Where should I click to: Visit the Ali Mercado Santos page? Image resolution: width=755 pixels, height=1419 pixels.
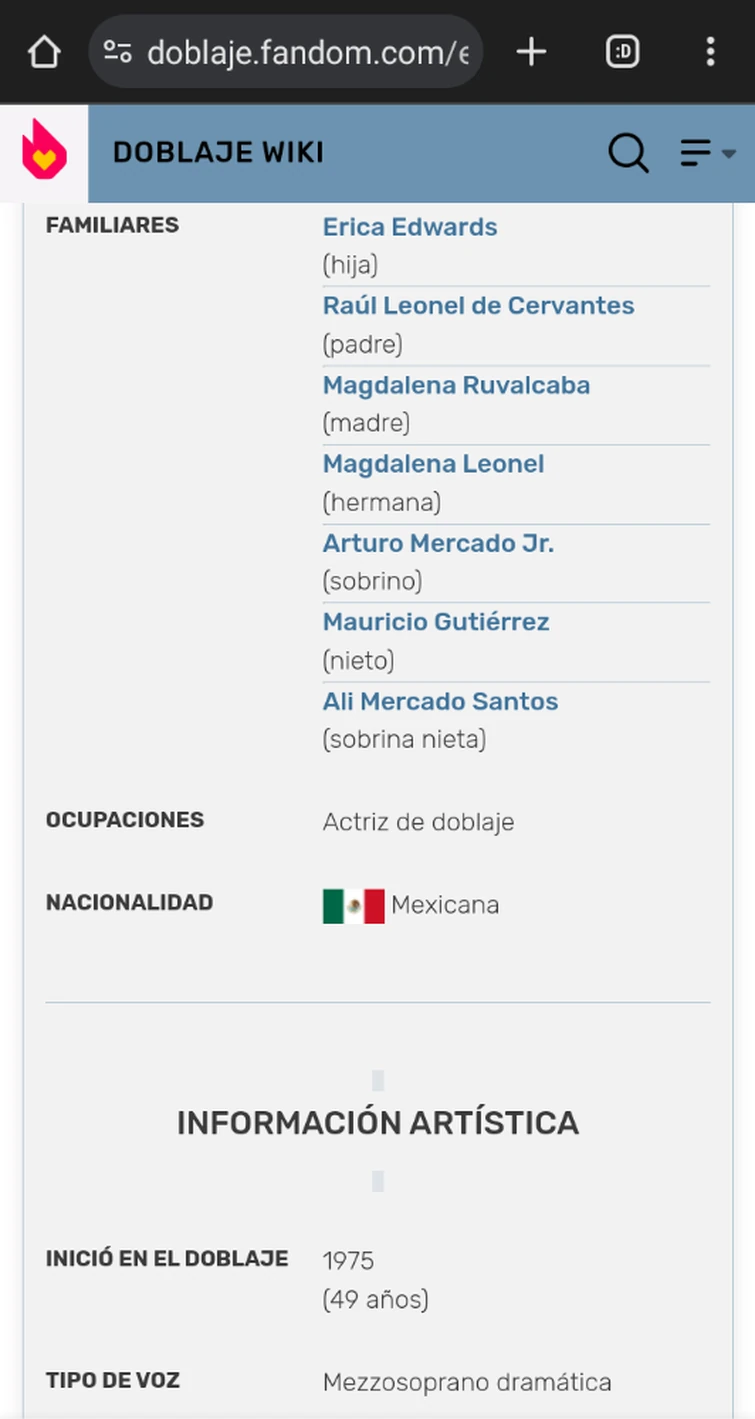pos(440,701)
